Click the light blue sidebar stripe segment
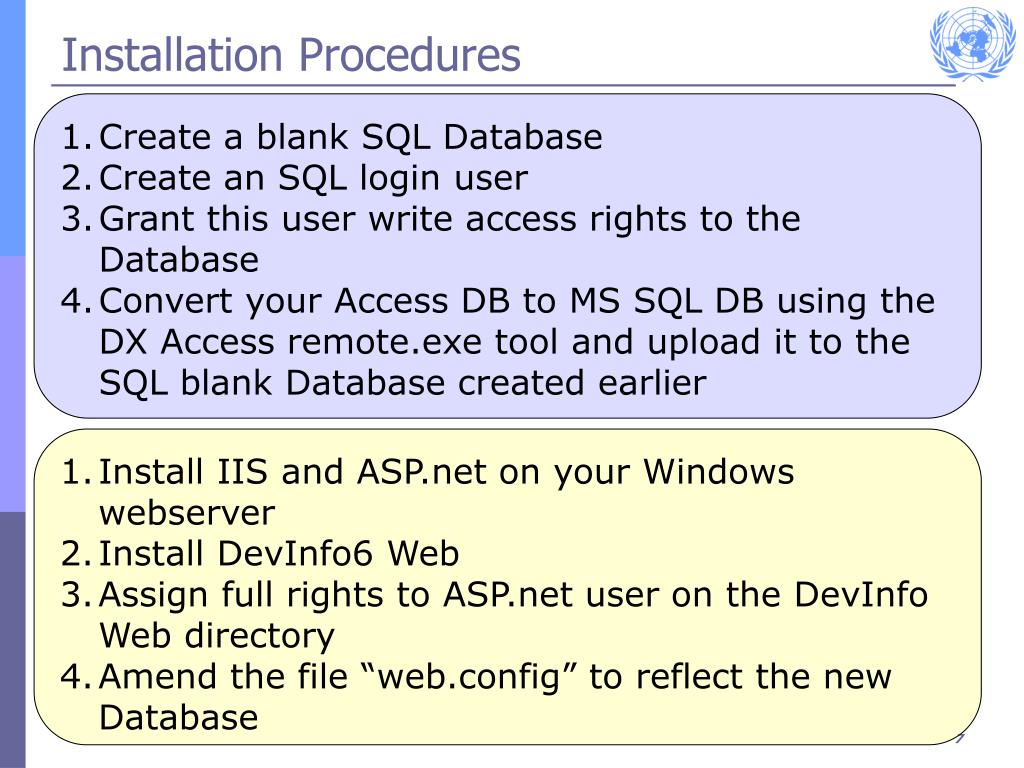The width and height of the screenshot is (1024, 768). [12, 127]
